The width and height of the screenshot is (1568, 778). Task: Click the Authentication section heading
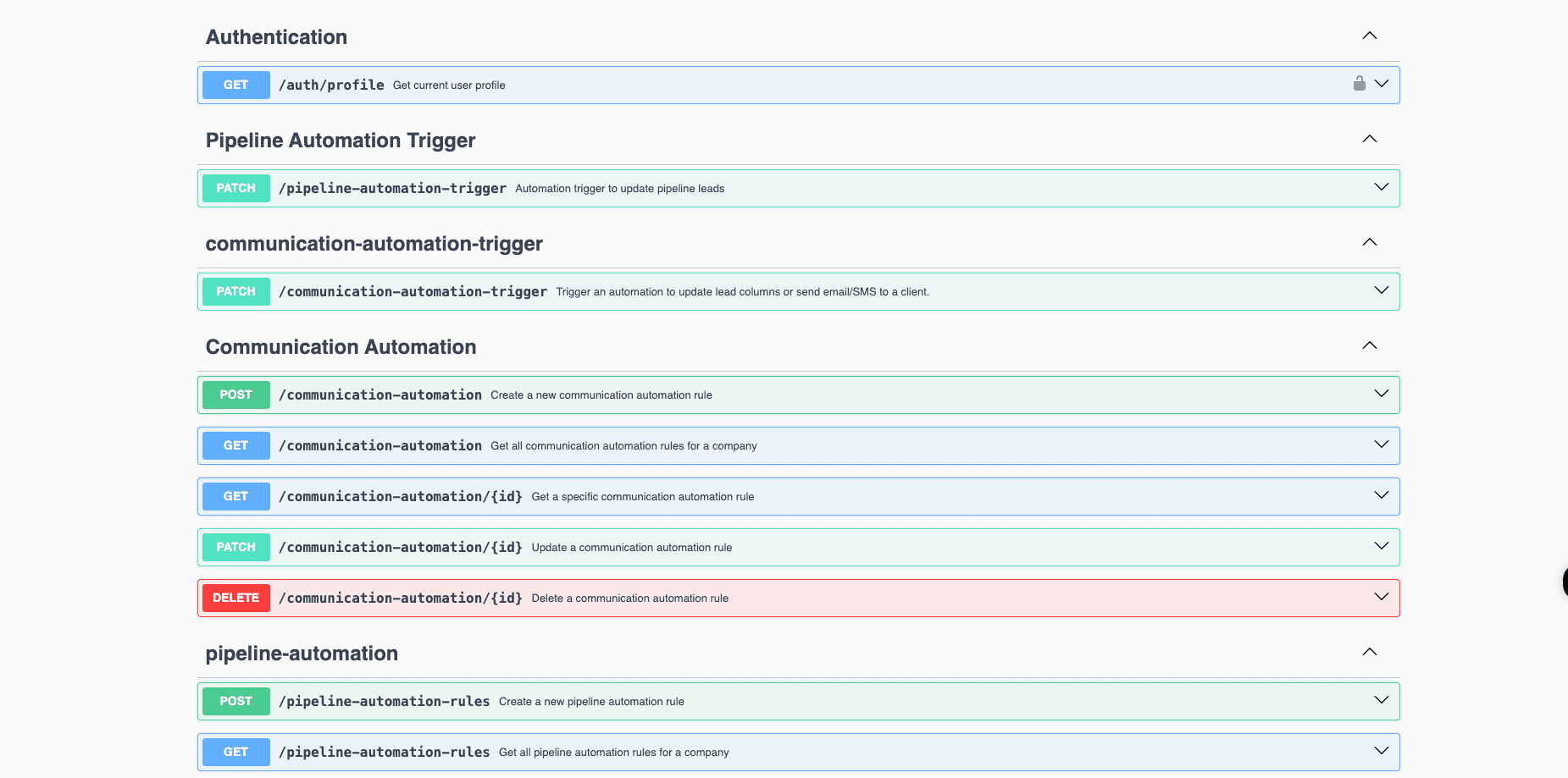(276, 37)
